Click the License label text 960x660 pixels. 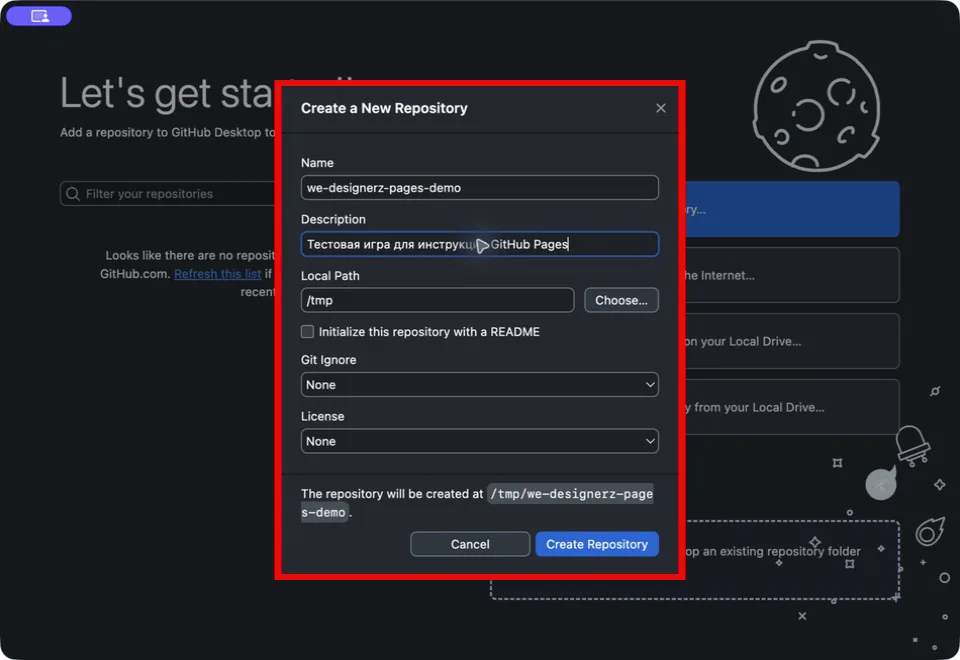322,416
